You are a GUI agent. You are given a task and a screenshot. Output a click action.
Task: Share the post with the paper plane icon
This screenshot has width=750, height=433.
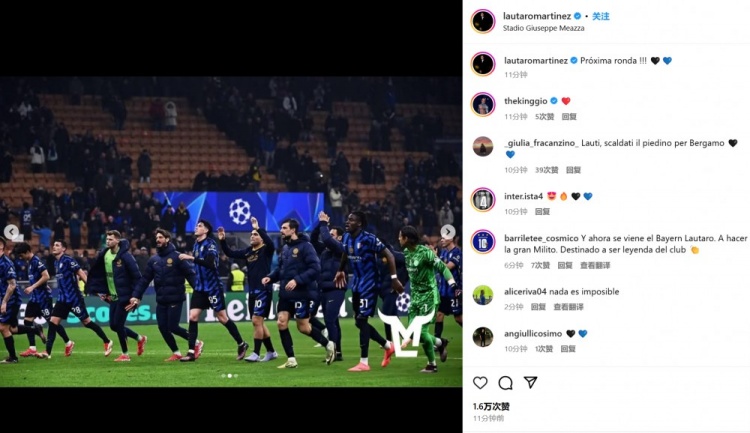530,382
